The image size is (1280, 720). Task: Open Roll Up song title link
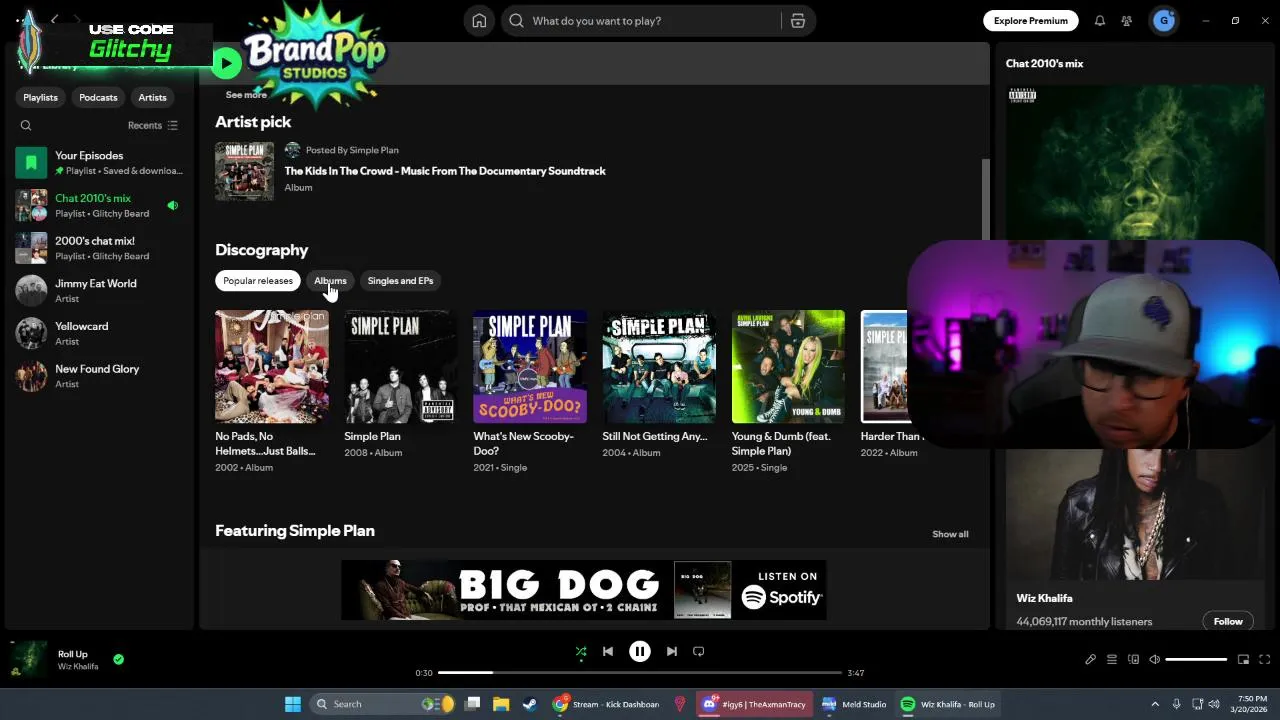tap(73, 654)
